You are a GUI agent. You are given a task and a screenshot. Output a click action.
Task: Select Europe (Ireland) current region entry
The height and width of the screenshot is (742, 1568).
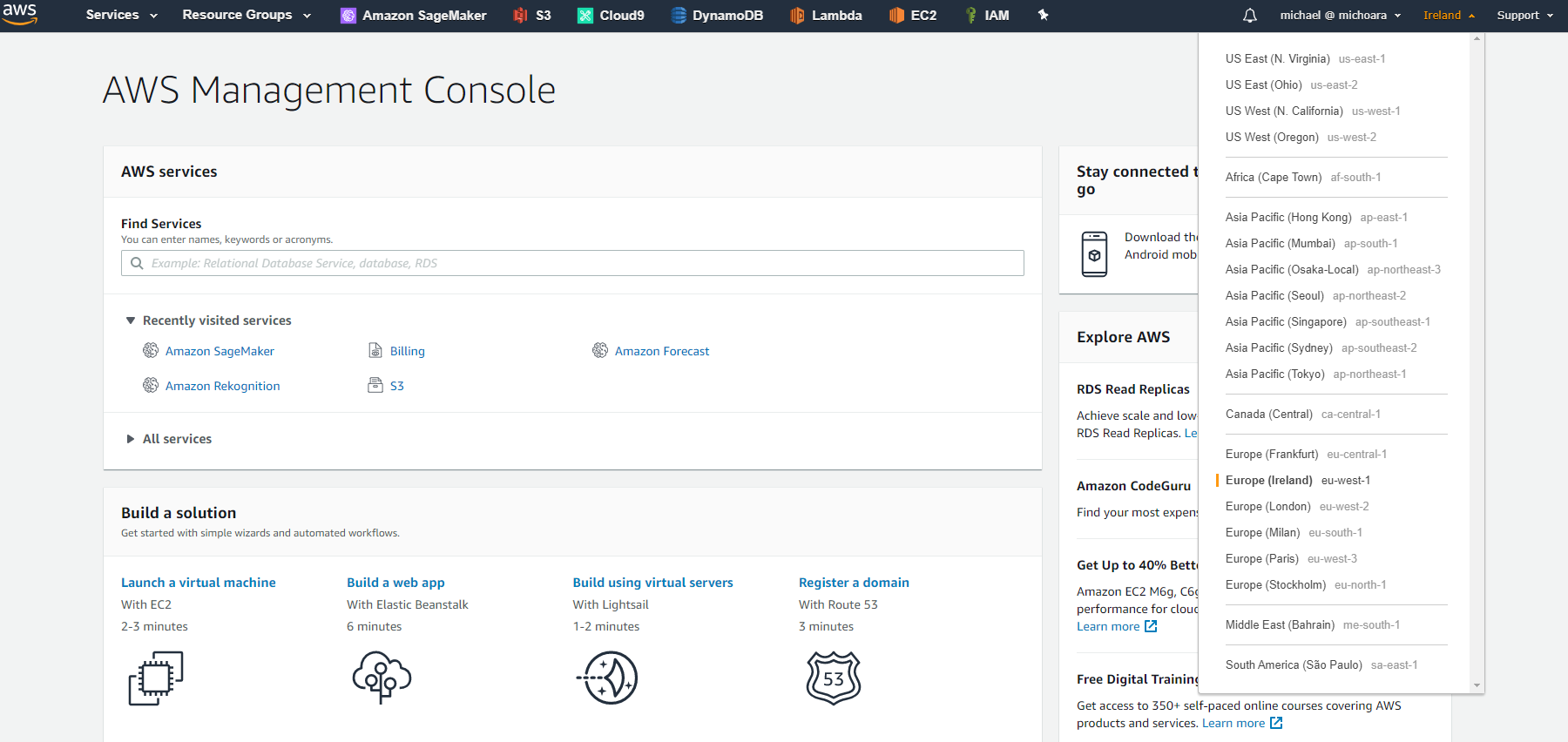pos(1297,480)
